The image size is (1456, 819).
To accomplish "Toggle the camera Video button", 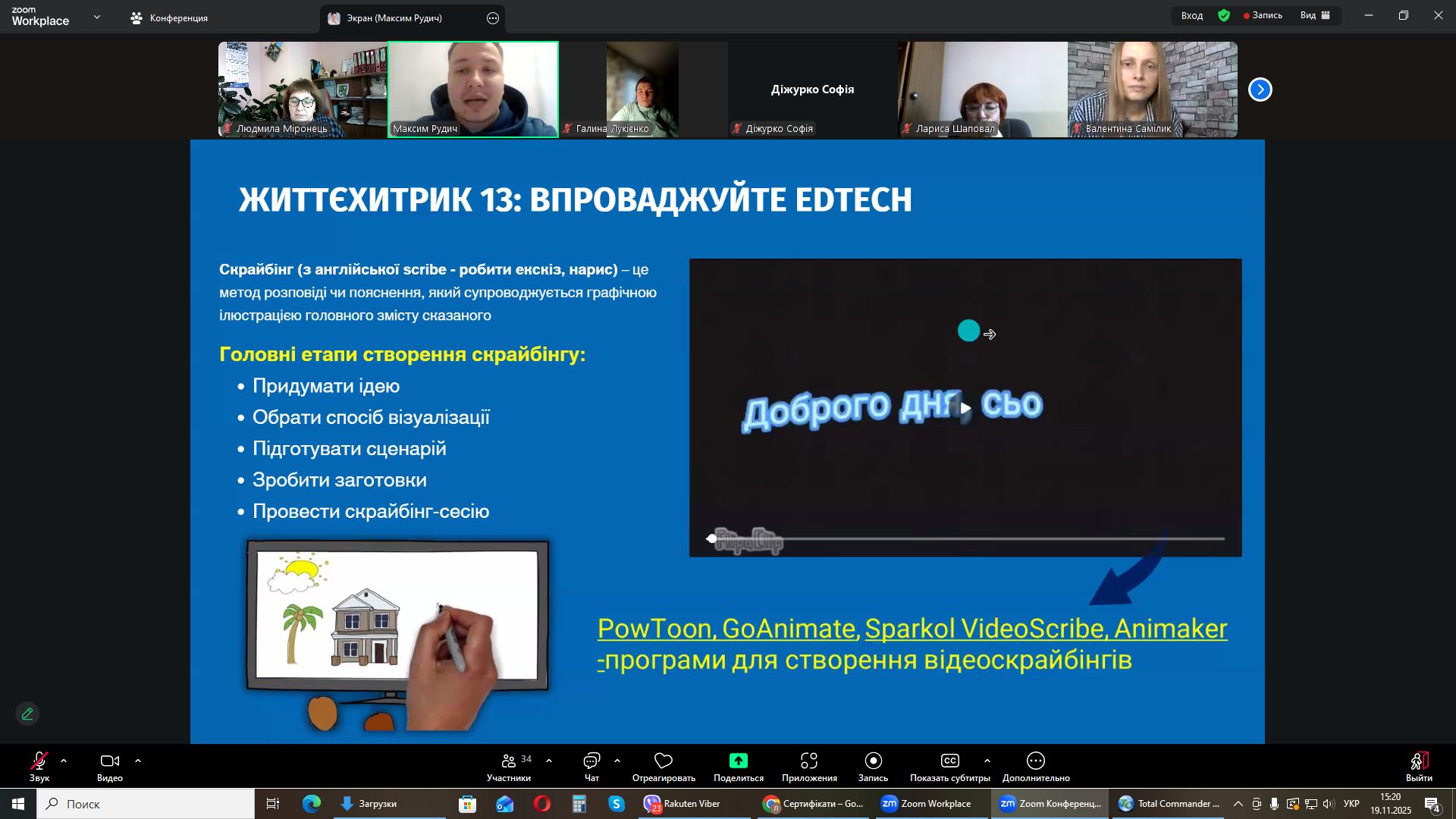I will click(110, 761).
